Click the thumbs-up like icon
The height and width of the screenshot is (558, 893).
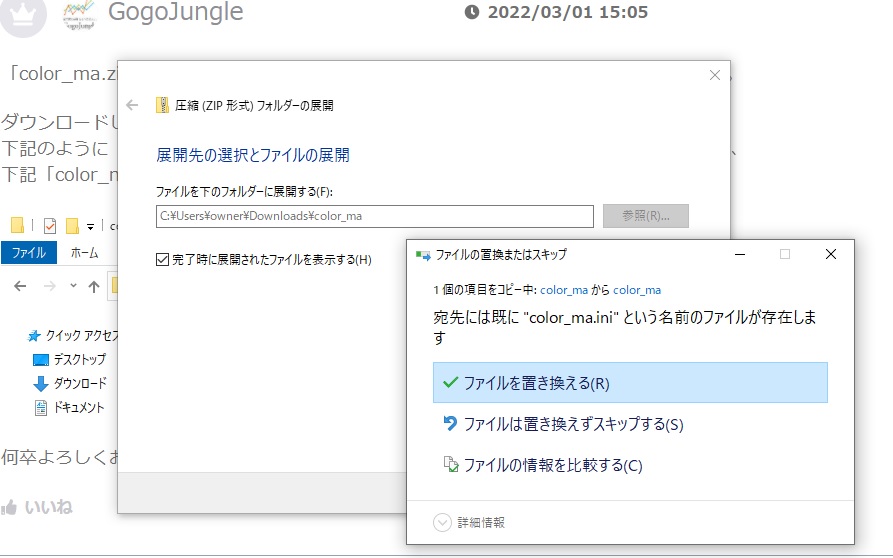[10, 507]
